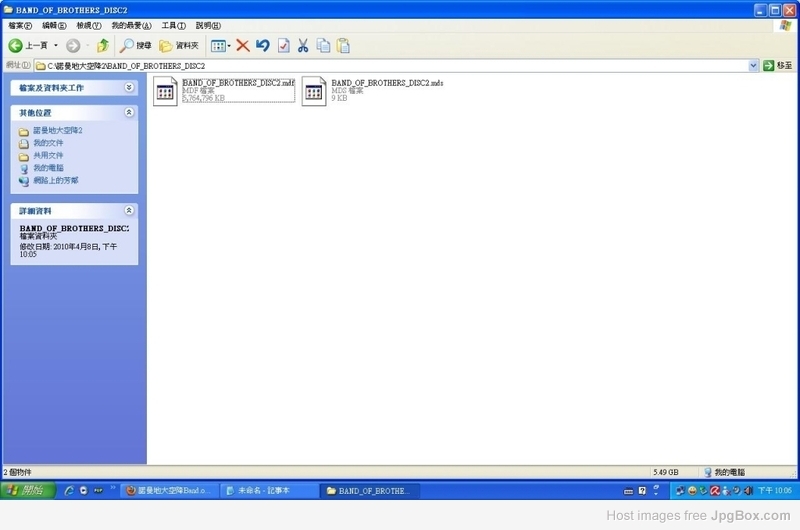Click the window title bar folder icon
Image resolution: width=800 pixels, height=530 pixels.
point(8,10)
